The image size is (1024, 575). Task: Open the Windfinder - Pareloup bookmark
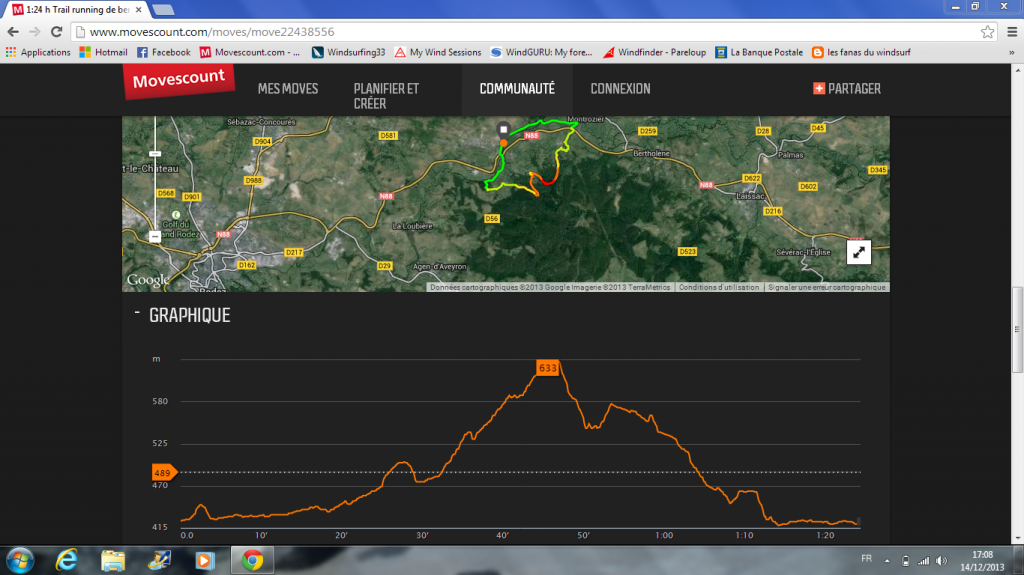(x=654, y=52)
